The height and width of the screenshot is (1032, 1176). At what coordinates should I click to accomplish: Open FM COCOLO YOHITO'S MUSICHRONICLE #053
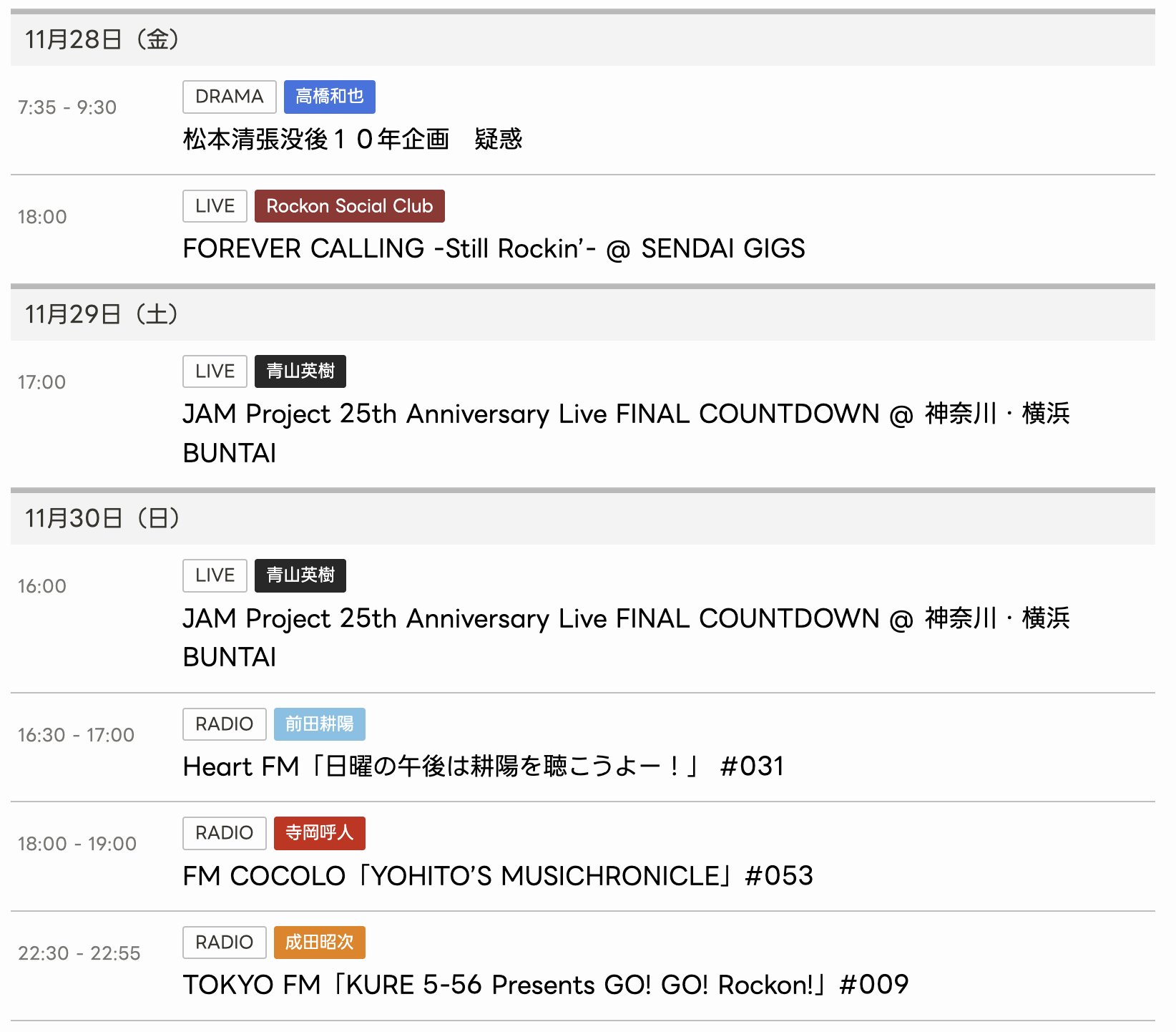tap(498, 876)
